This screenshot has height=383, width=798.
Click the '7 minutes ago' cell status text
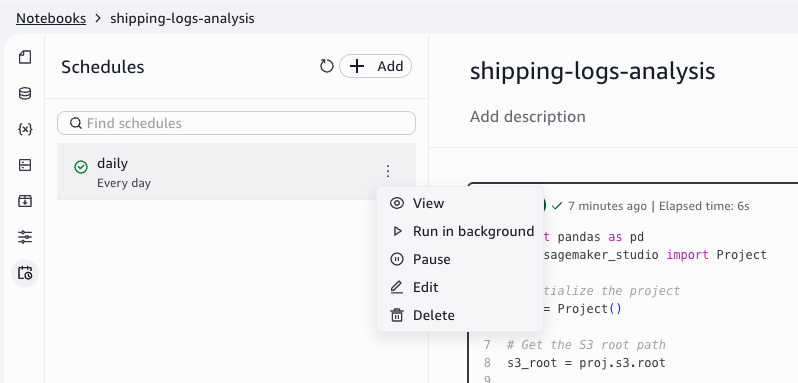point(607,206)
